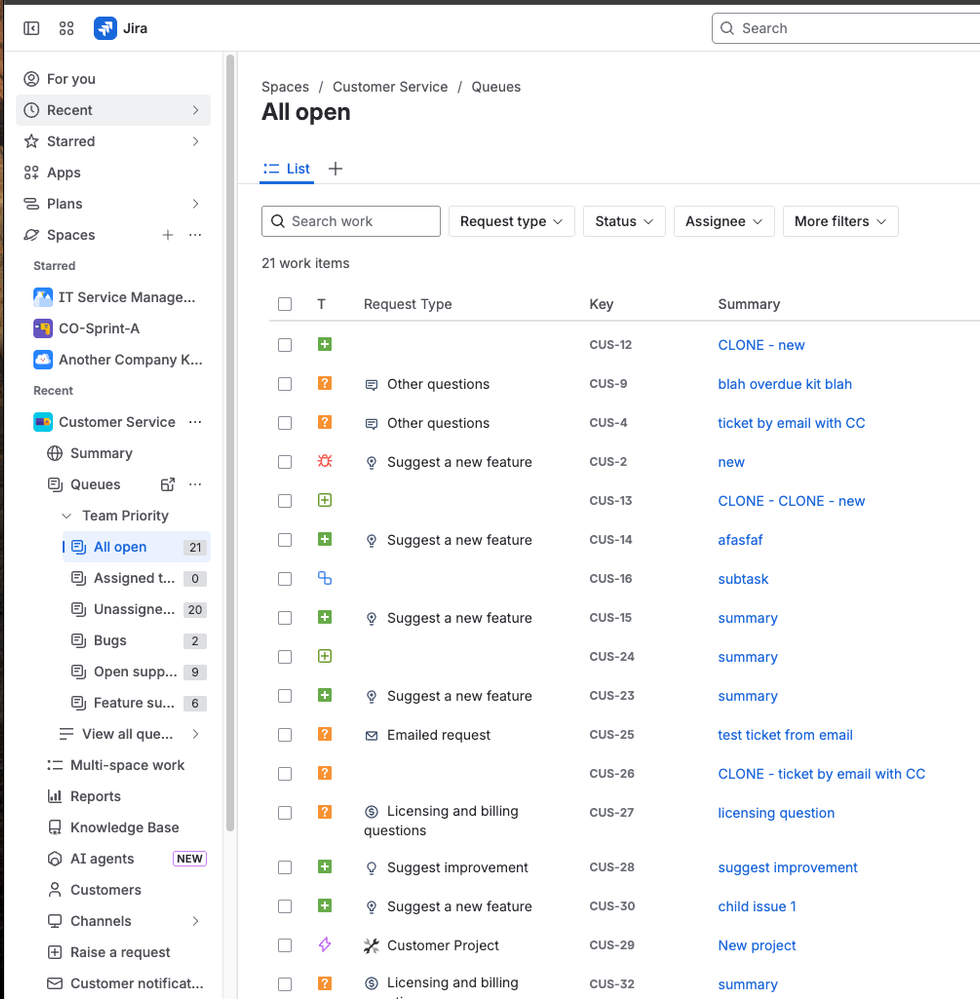Open Spaces more actions ellipsis
Image resolution: width=980 pixels, height=999 pixels.
point(195,235)
